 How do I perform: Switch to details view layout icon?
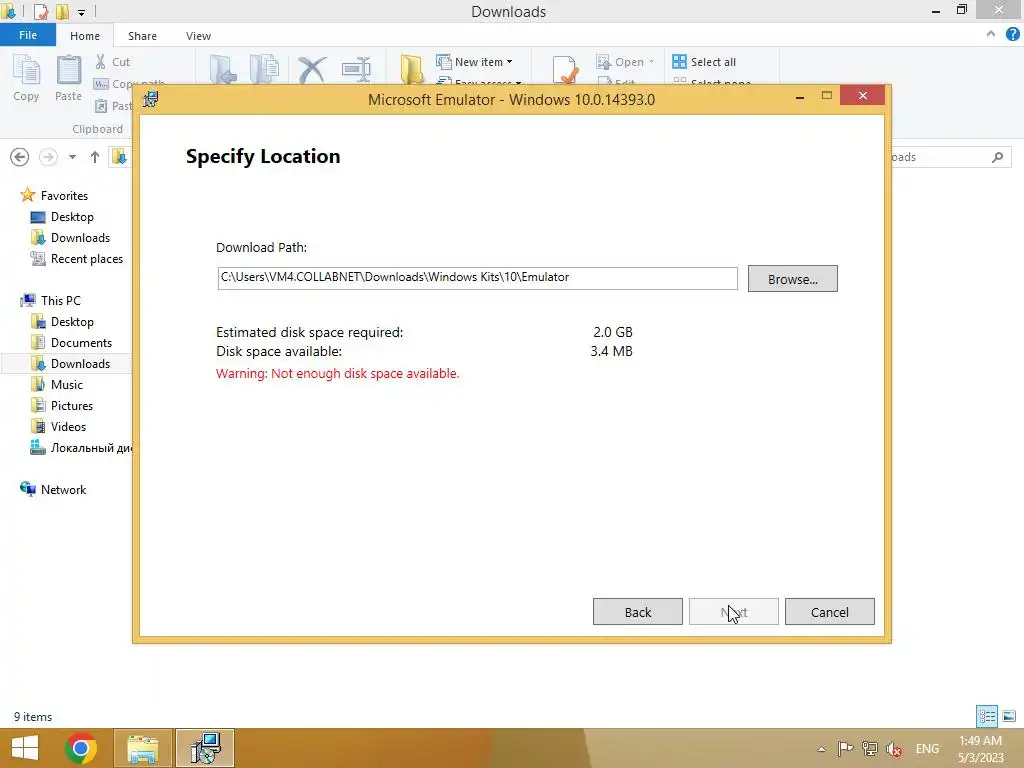(x=987, y=716)
